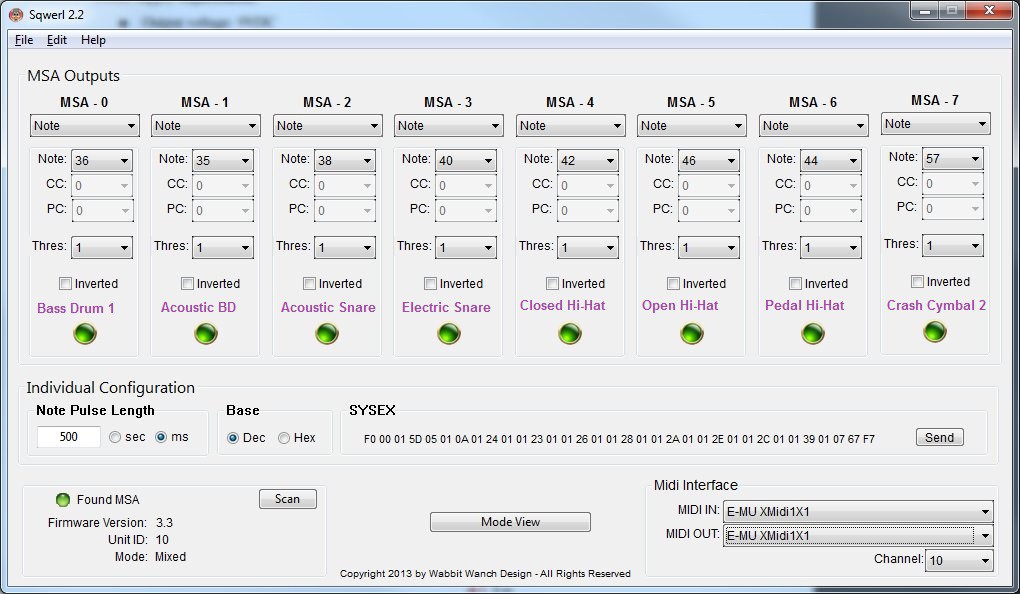Viewport: 1020px width, 594px height.
Task: Enable Inverted checkbox for MSA - 0
Action: point(66,284)
